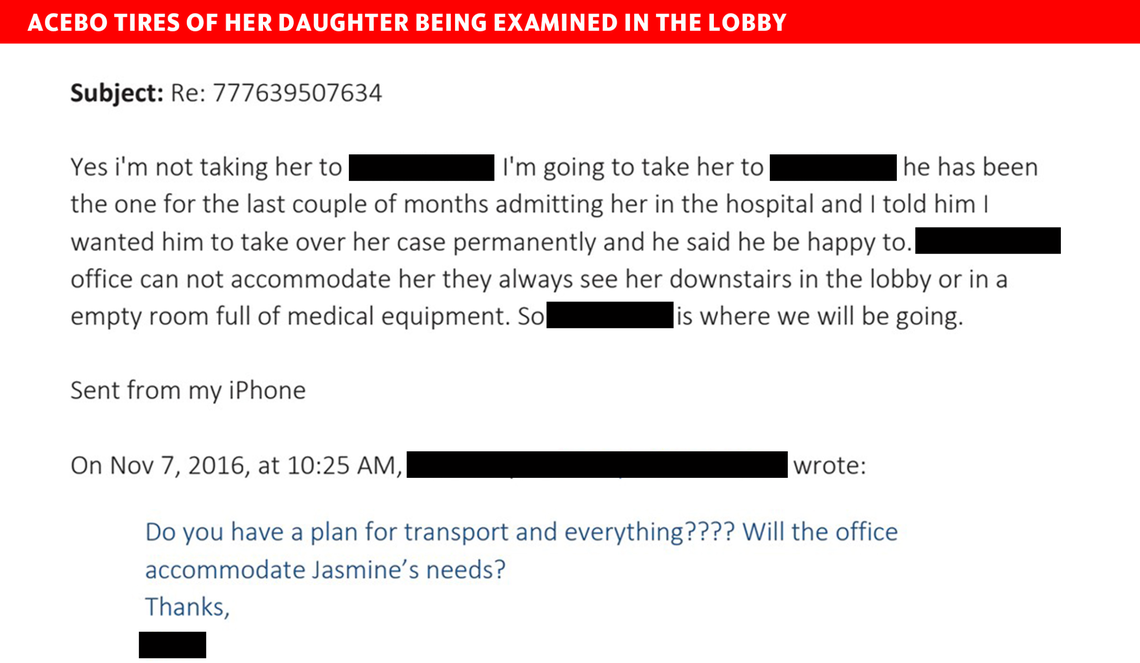The width and height of the screenshot is (1140, 663).
Task: Click the redacted signature box below "Thanks,"
Action: 172,644
